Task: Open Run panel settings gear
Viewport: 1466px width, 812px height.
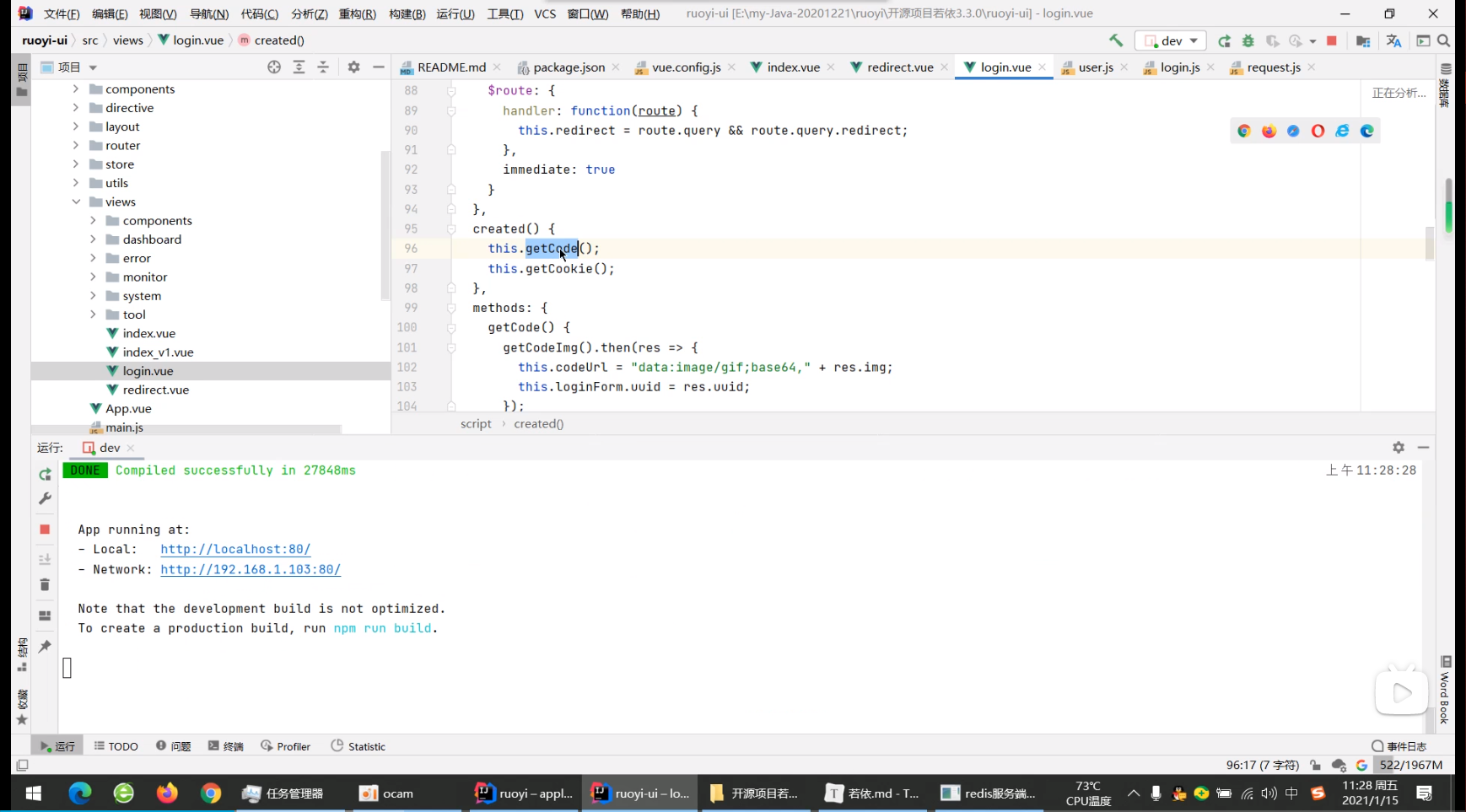Action: point(1399,448)
